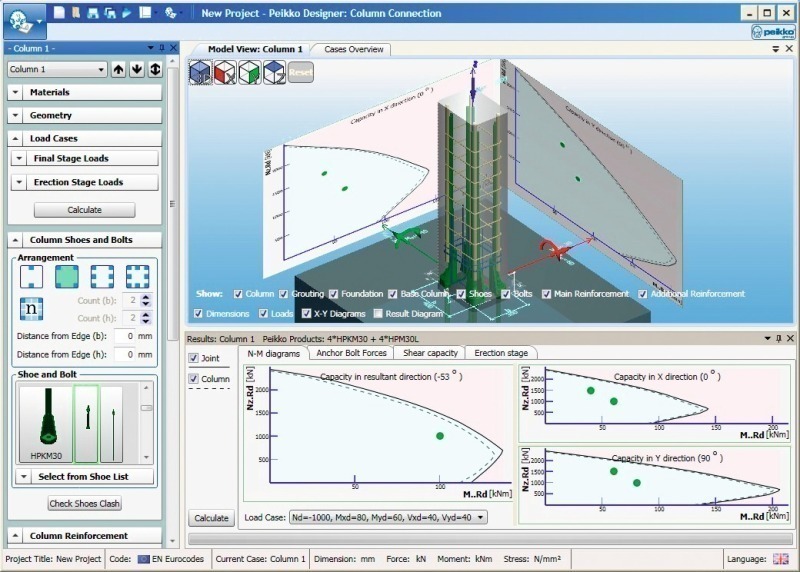The height and width of the screenshot is (572, 800).
Task: Uncheck the Joint checkbox in Results
Action: pos(193,358)
